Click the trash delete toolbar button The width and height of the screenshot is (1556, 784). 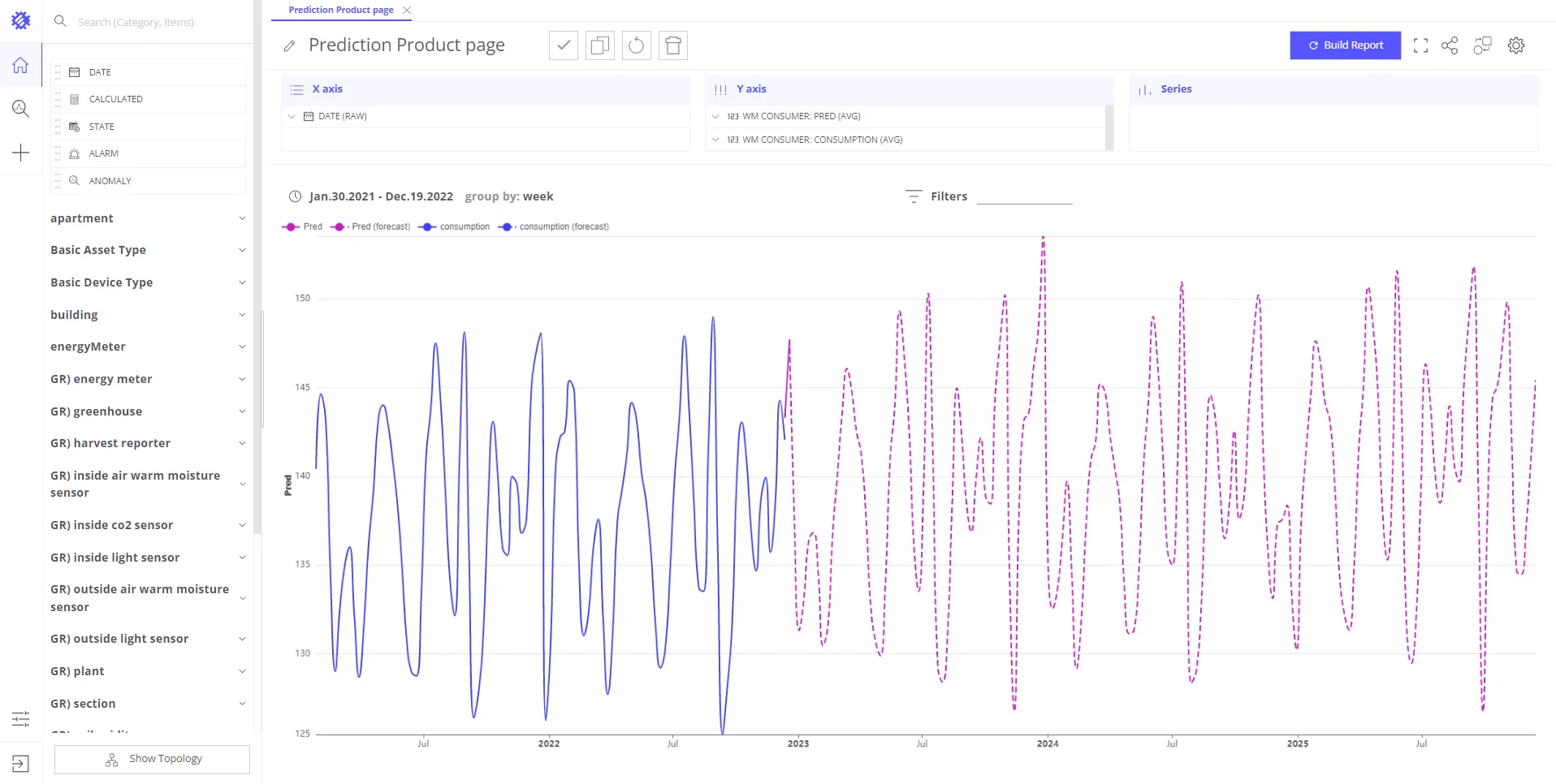point(673,45)
